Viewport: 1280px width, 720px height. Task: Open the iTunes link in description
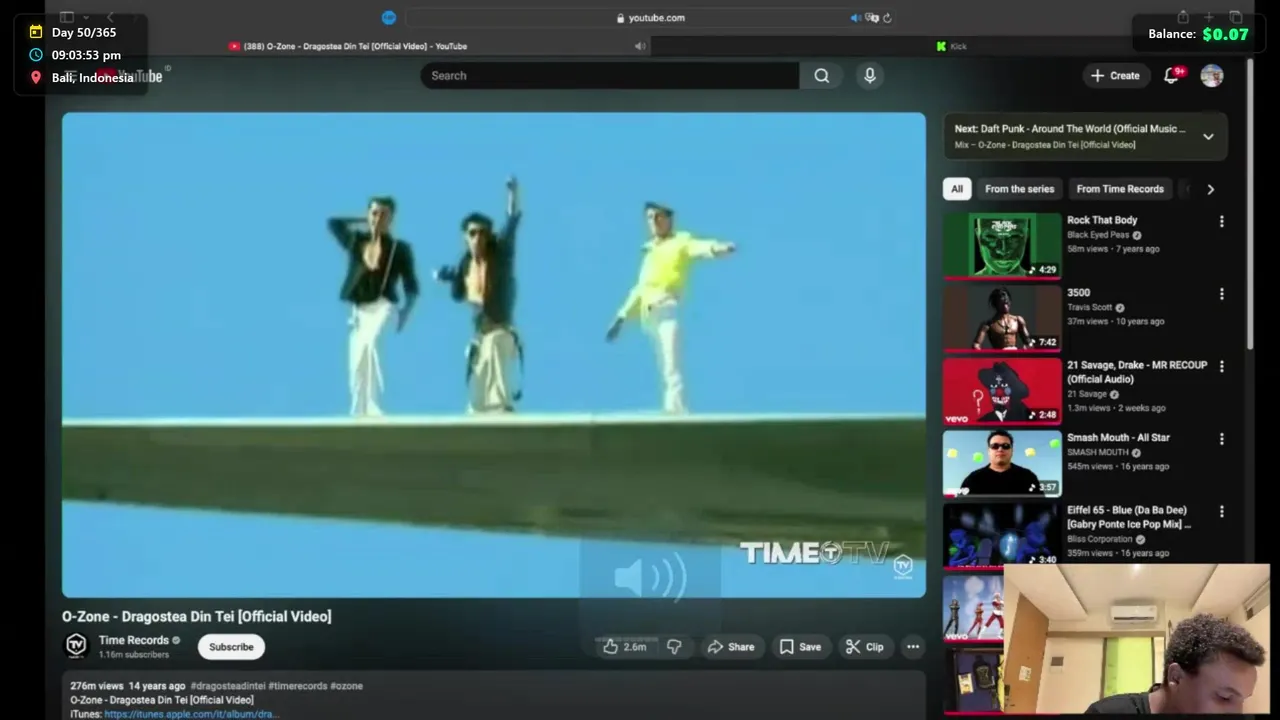(x=190, y=714)
